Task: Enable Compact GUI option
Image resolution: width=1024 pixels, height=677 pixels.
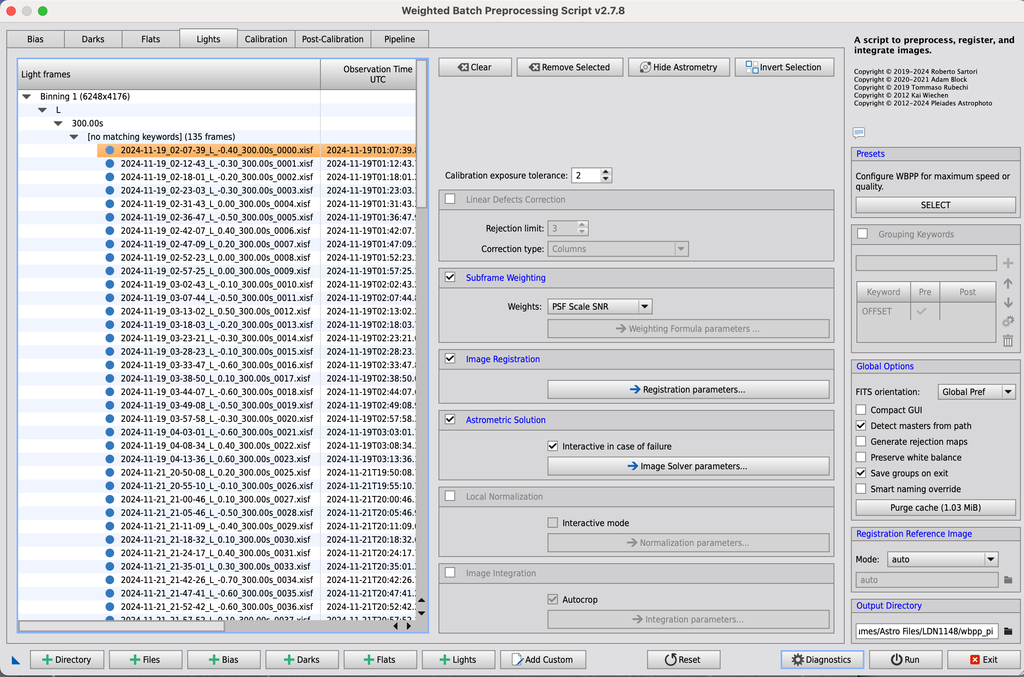Action: click(861, 410)
